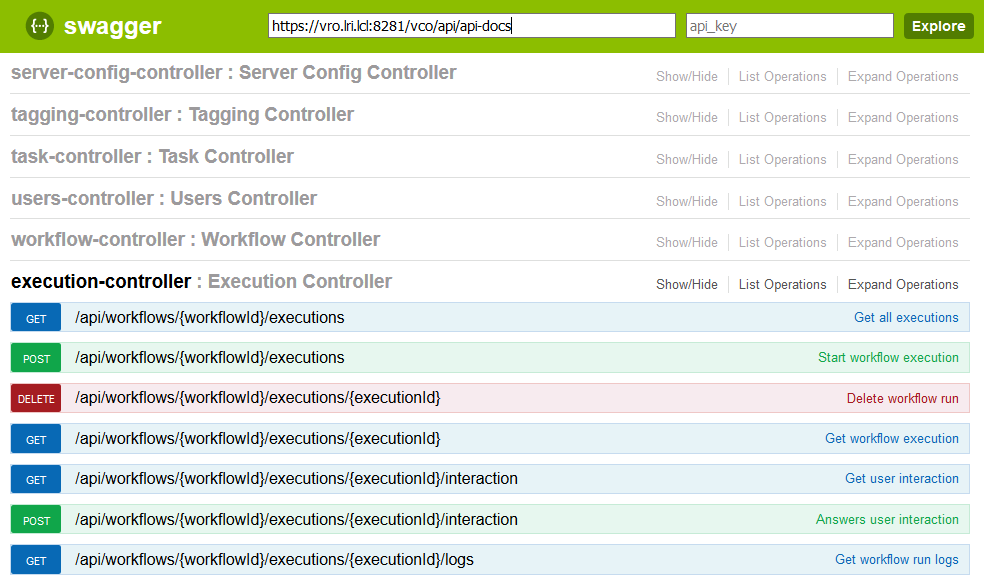Expand Operations for workflow-controller
This screenshot has height=582, width=984.
902,242
